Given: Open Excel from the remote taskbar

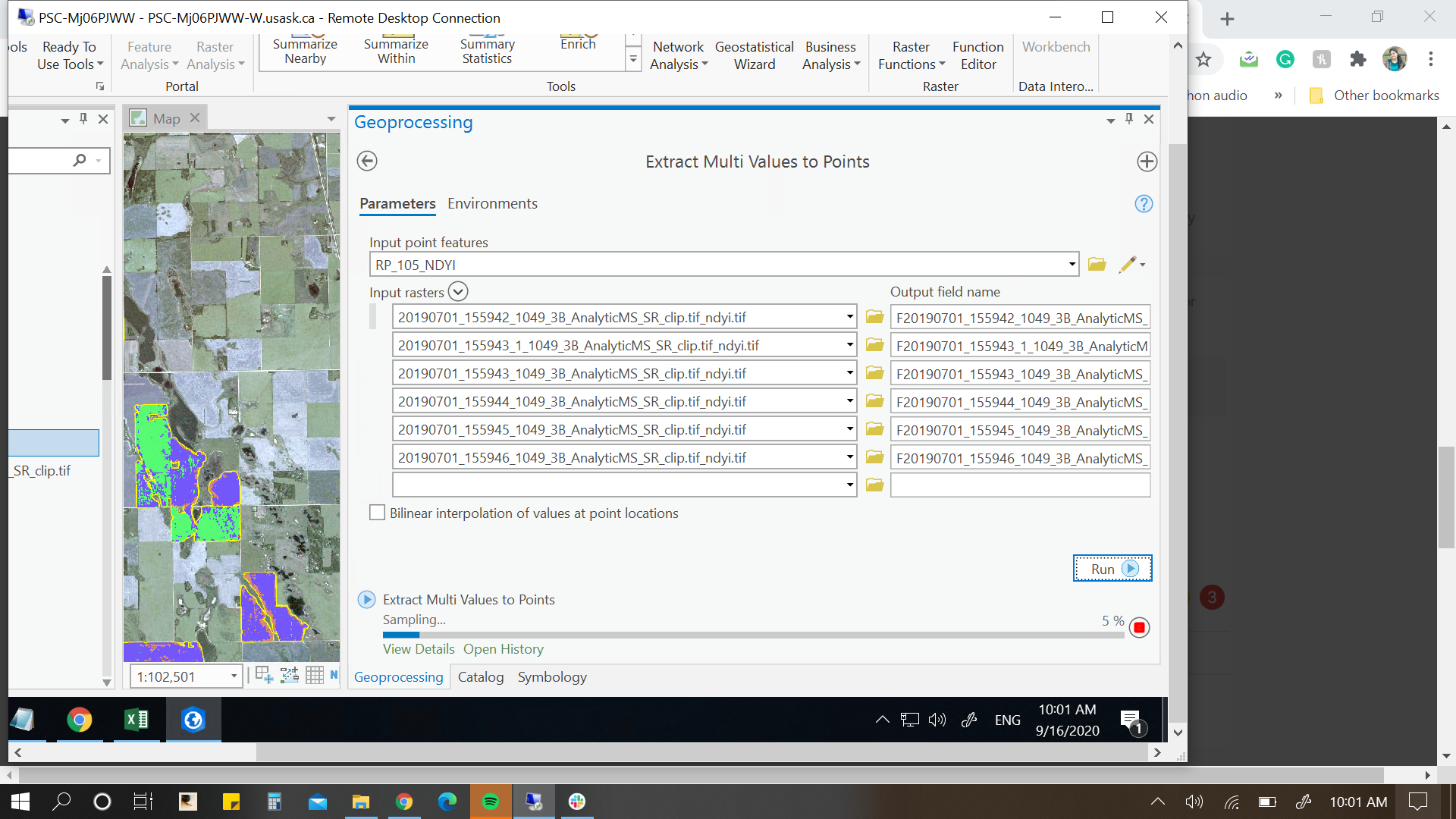Looking at the screenshot, I should (136, 719).
